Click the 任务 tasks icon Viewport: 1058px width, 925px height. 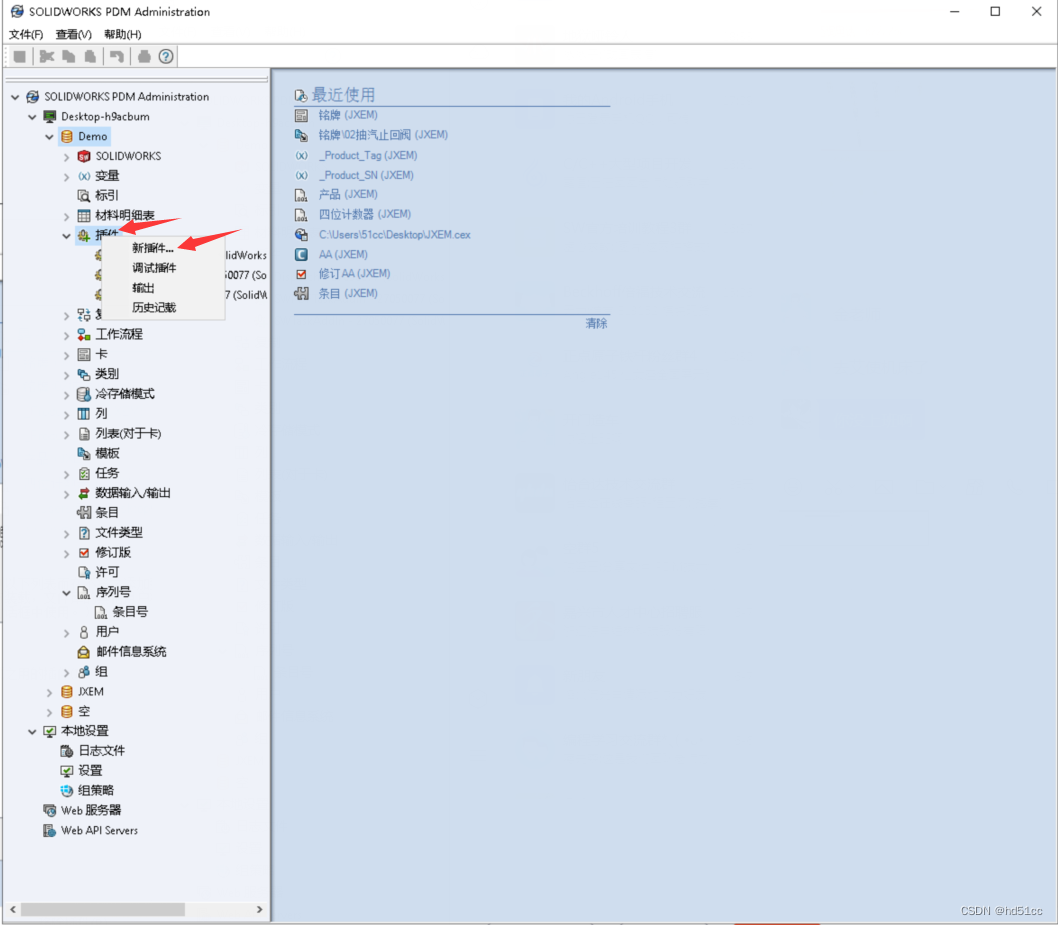pyautogui.click(x=84, y=474)
